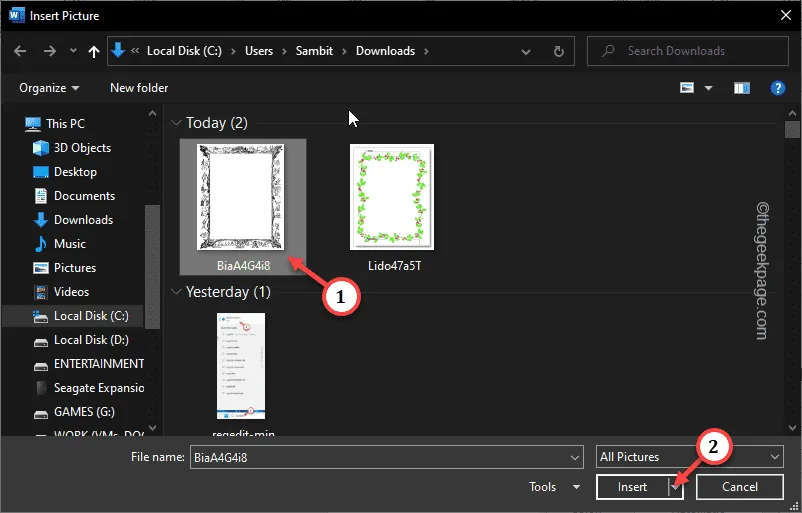Select the Lido47a5T green border thumbnail
Screen dimensions: 802x513
point(392,197)
